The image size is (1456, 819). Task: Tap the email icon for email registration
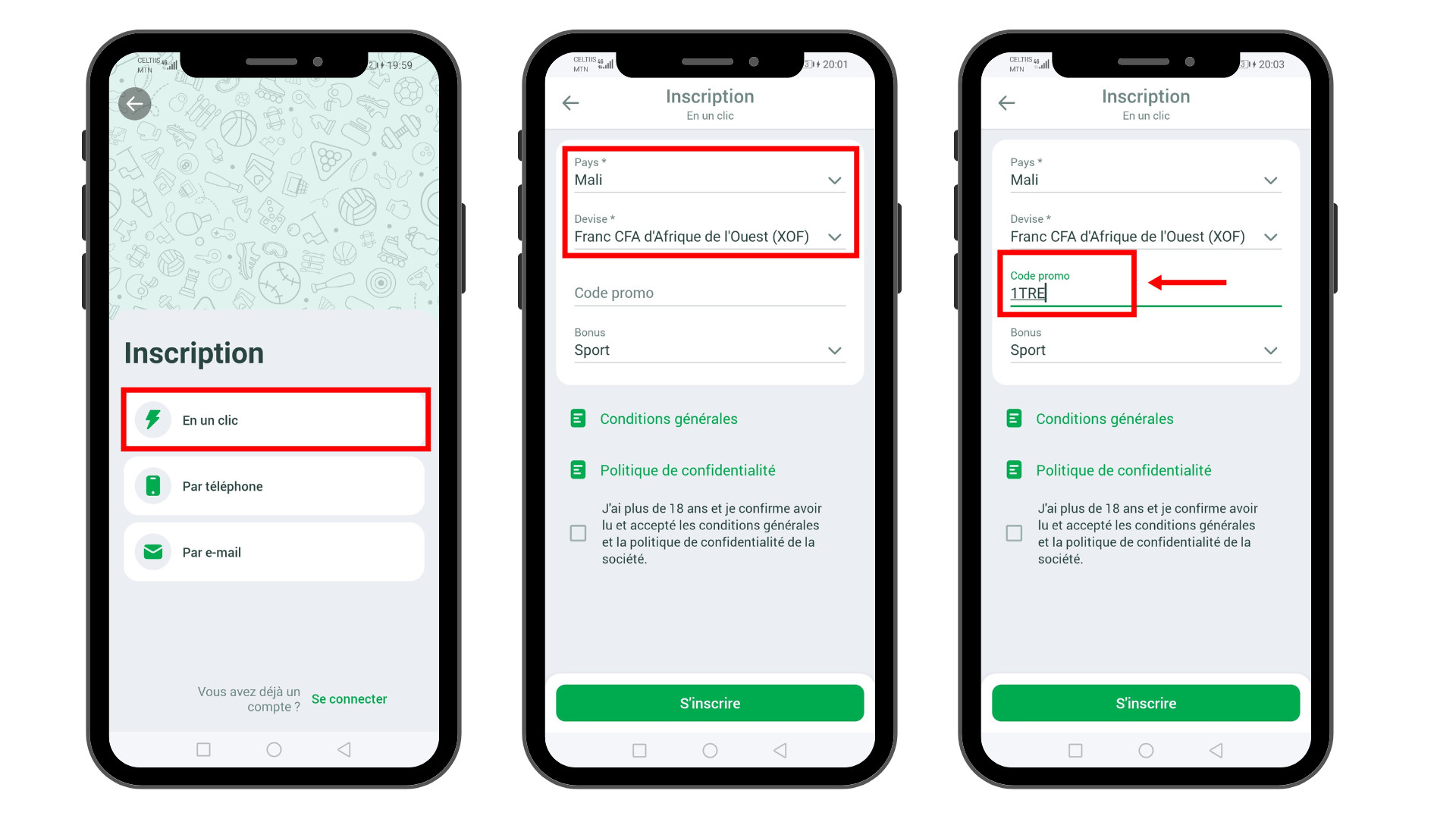(153, 552)
